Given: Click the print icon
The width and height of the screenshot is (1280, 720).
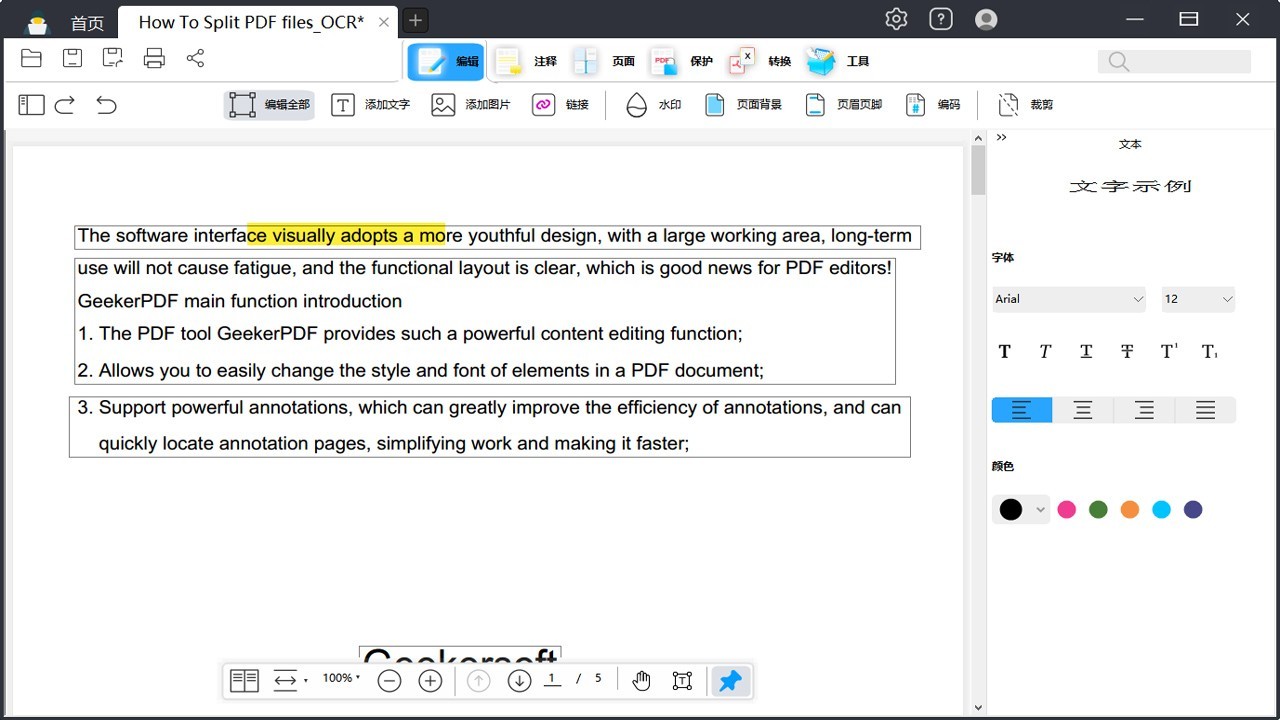Looking at the screenshot, I should pyautogui.click(x=154, y=58).
